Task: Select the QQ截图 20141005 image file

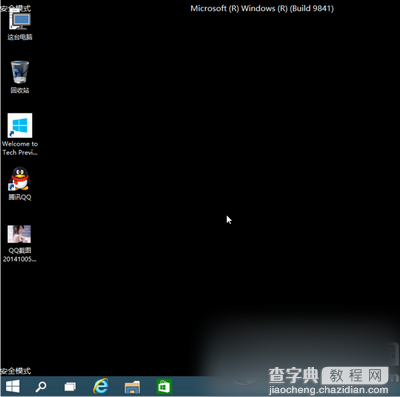Action: pos(19,234)
